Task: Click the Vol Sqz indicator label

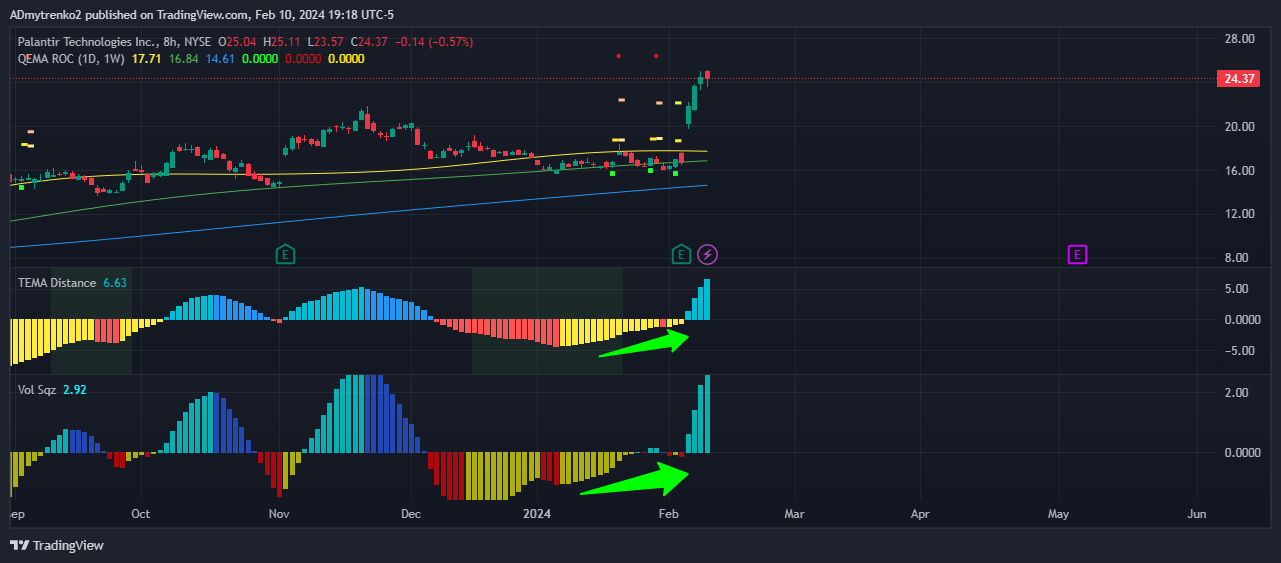Action: pyautogui.click(x=37, y=389)
